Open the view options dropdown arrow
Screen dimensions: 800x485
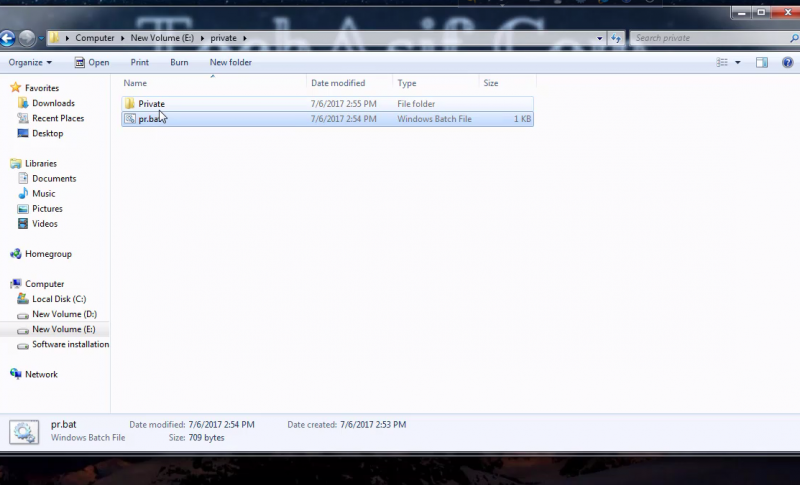tap(737, 62)
